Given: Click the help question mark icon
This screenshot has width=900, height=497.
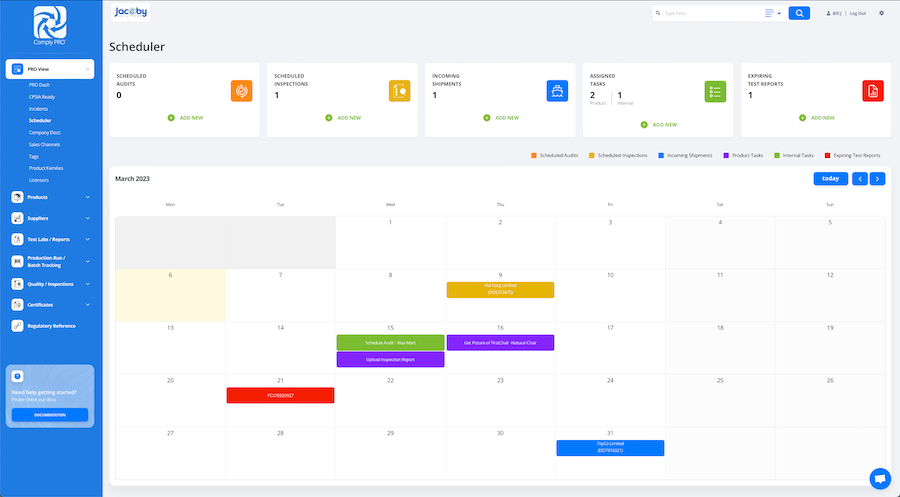Looking at the screenshot, I should 17,376.
